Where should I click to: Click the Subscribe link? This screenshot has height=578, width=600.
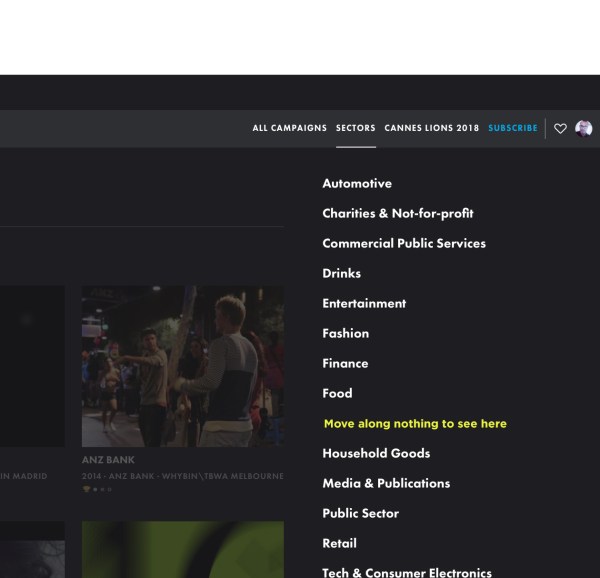coord(513,128)
